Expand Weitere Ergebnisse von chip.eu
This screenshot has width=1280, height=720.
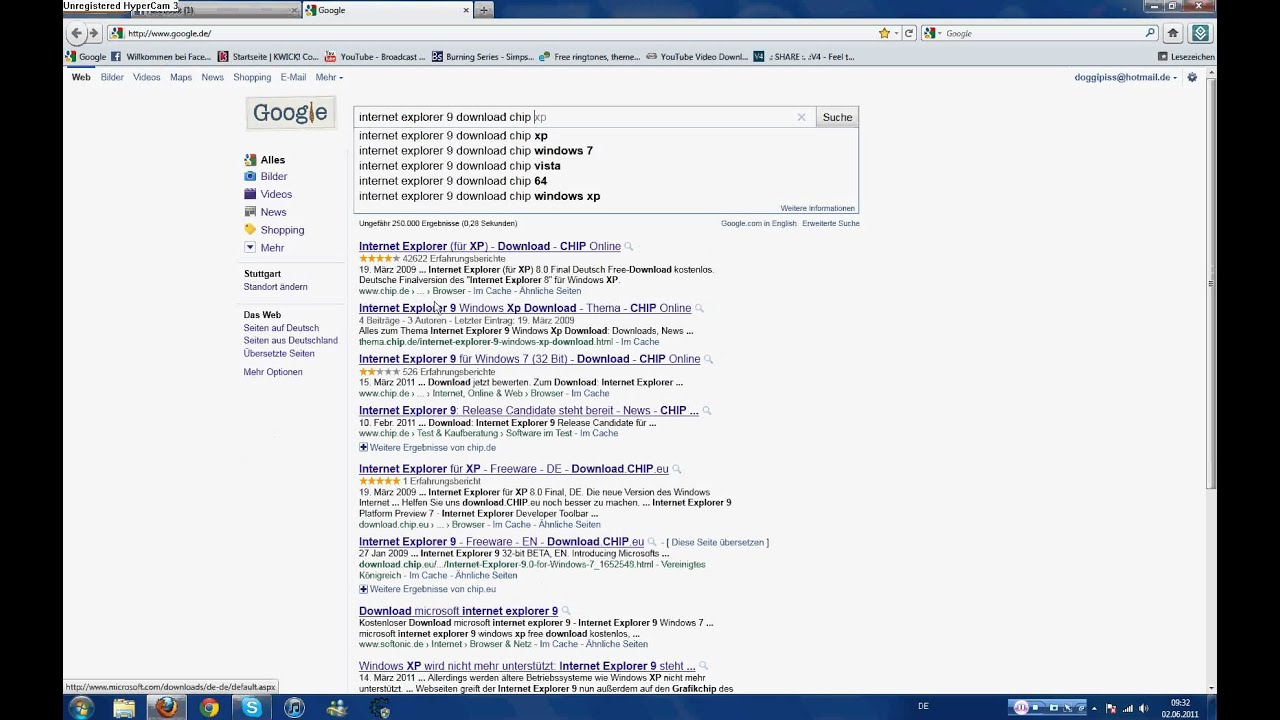[427, 590]
